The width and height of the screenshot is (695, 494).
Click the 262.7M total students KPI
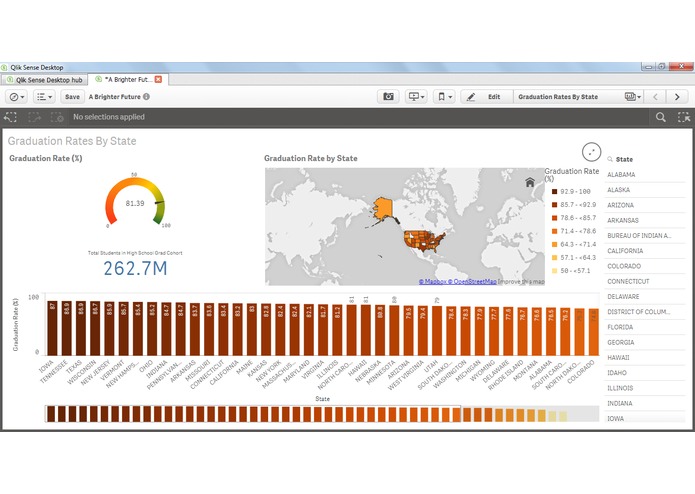point(135,268)
